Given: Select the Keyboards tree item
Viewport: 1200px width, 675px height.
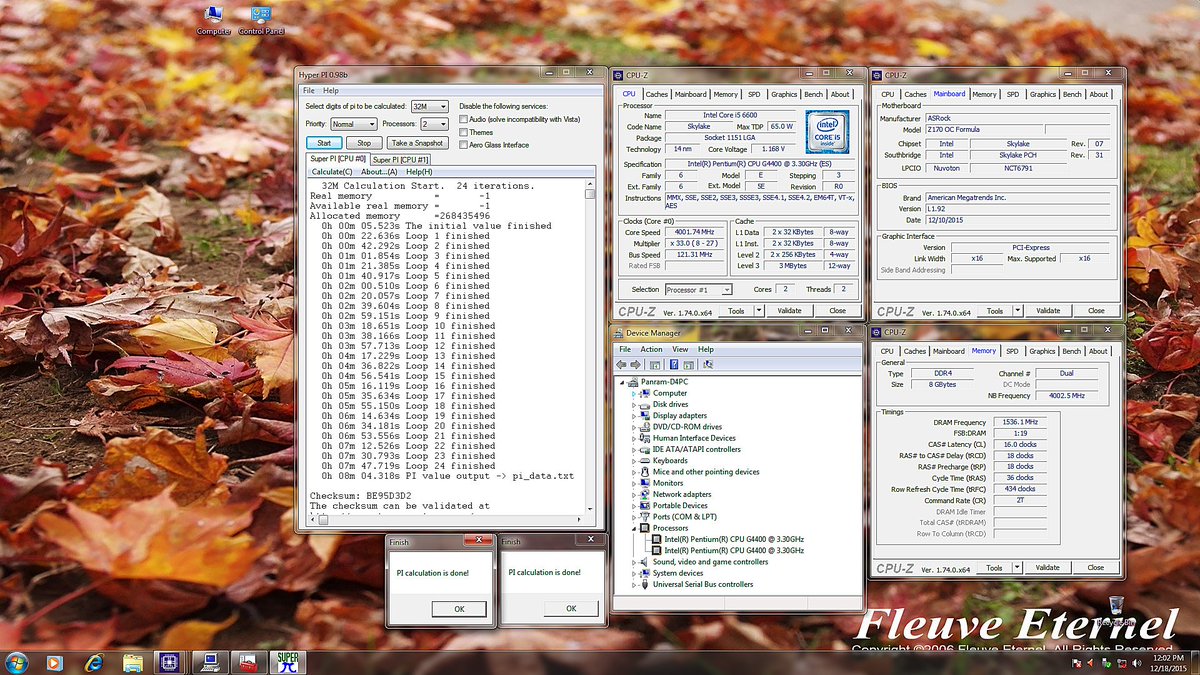Looking at the screenshot, I should 669,460.
